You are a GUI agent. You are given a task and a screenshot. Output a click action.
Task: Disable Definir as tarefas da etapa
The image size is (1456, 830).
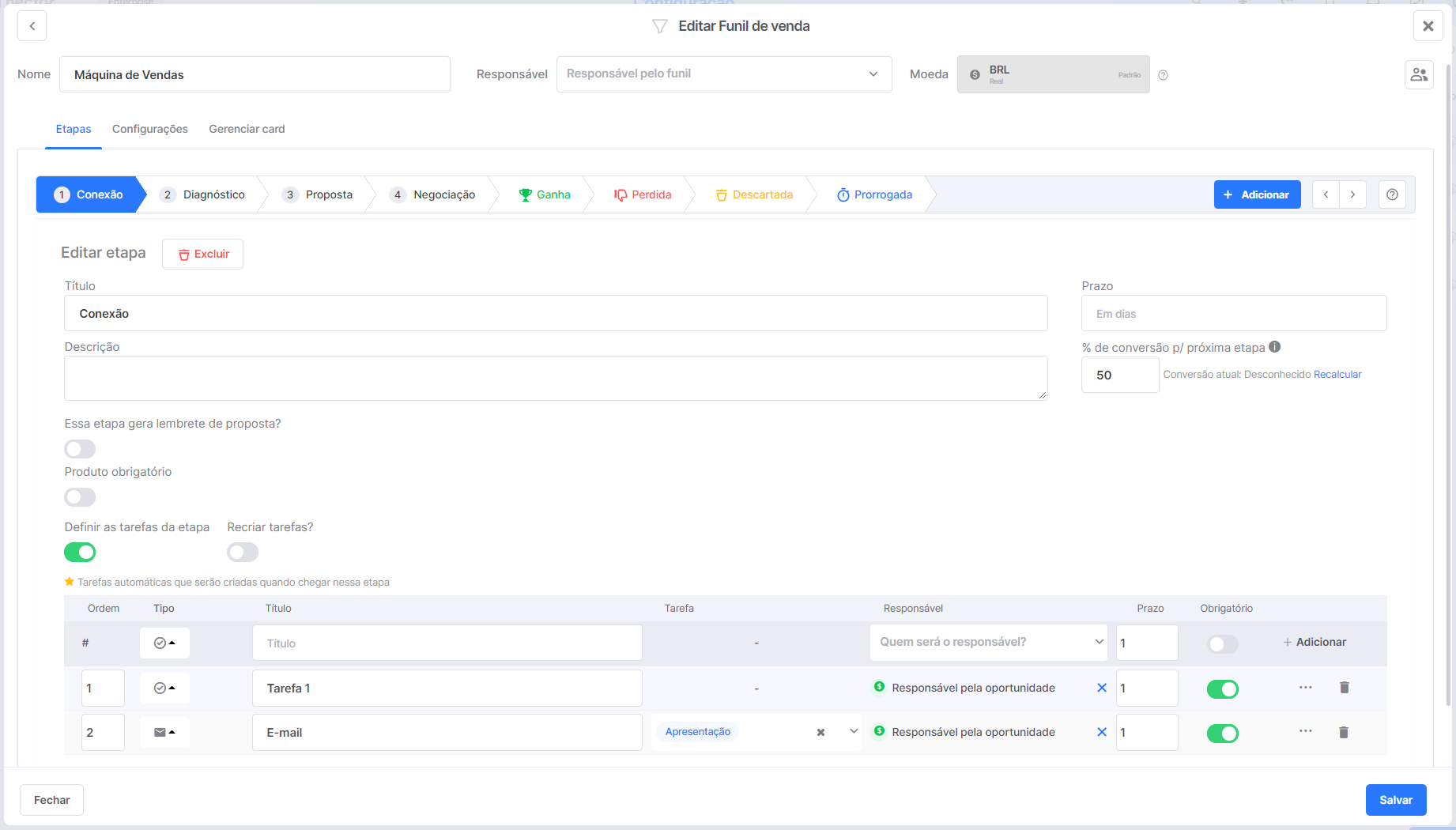point(80,552)
